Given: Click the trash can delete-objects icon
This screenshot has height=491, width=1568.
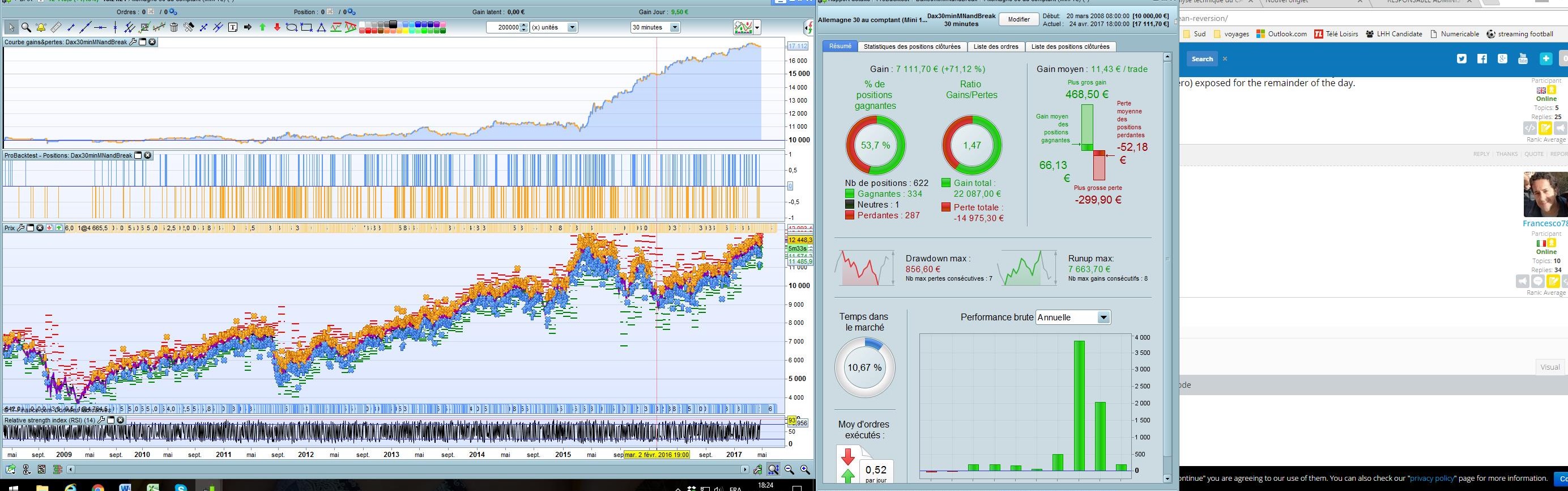Looking at the screenshot, I should [174, 27].
